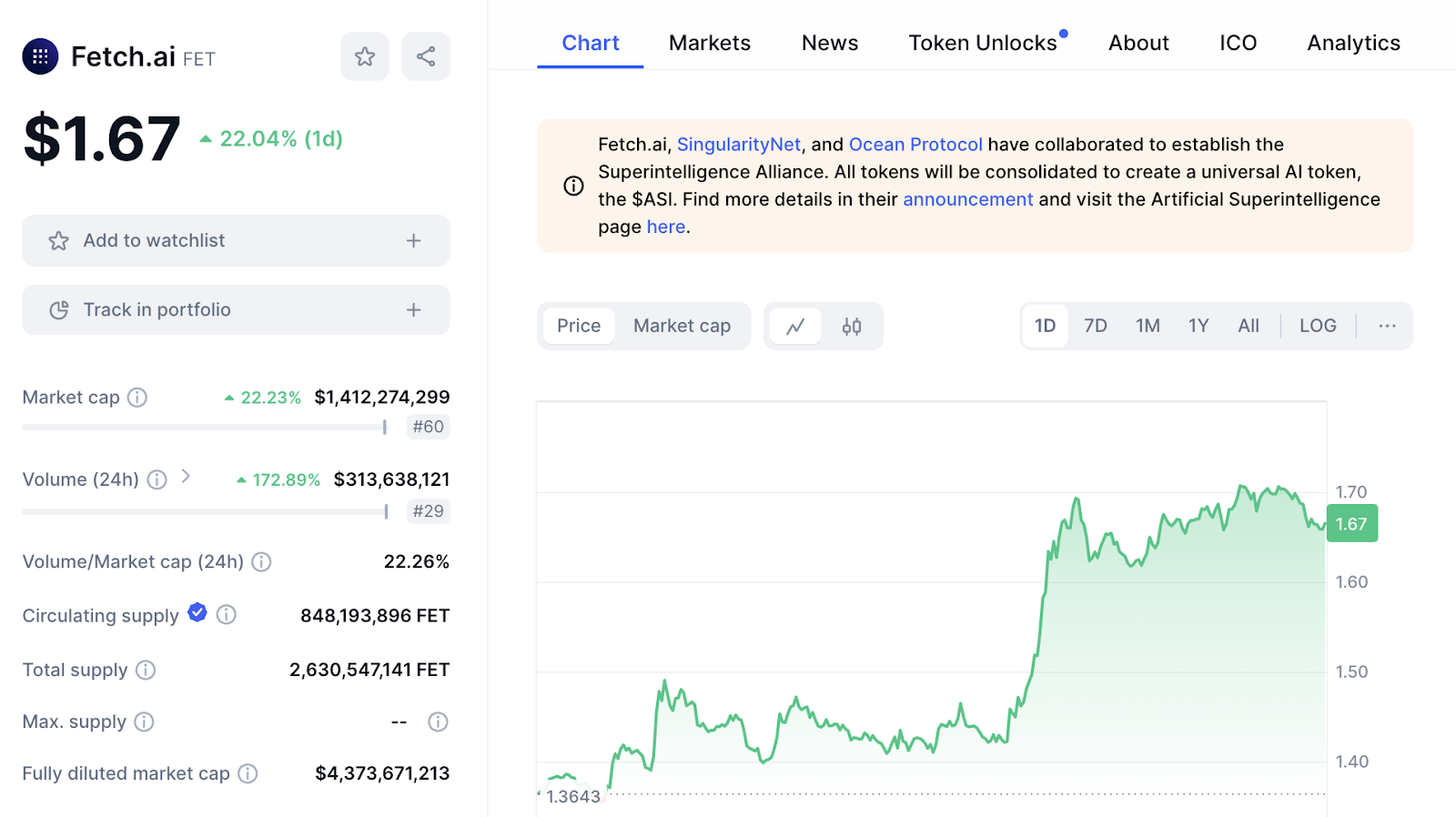The image size is (1456, 817).
Task: Open the chart more options ellipsis
Action: coord(1386,326)
